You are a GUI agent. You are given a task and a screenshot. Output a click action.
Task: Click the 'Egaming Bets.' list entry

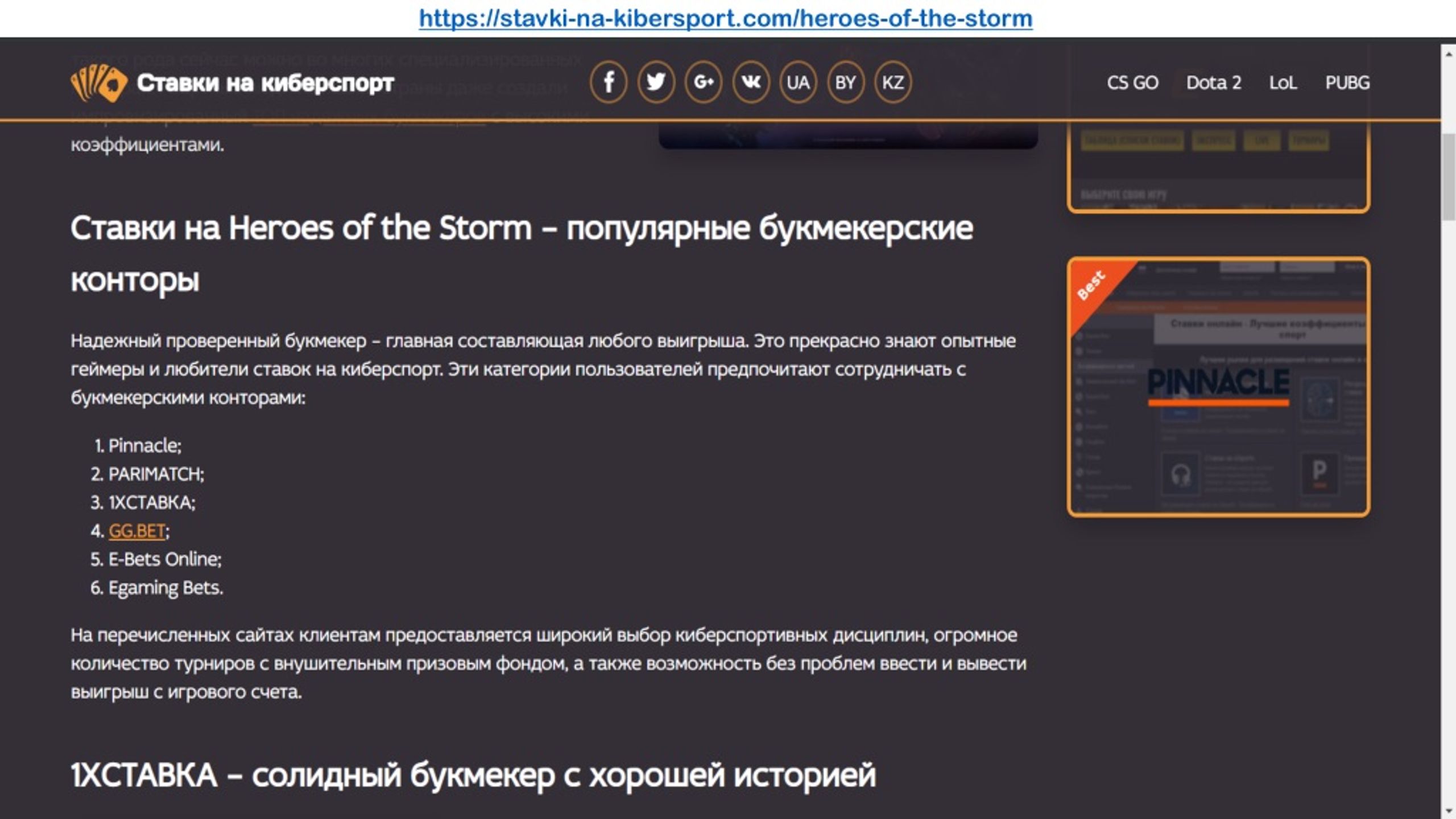tap(166, 588)
